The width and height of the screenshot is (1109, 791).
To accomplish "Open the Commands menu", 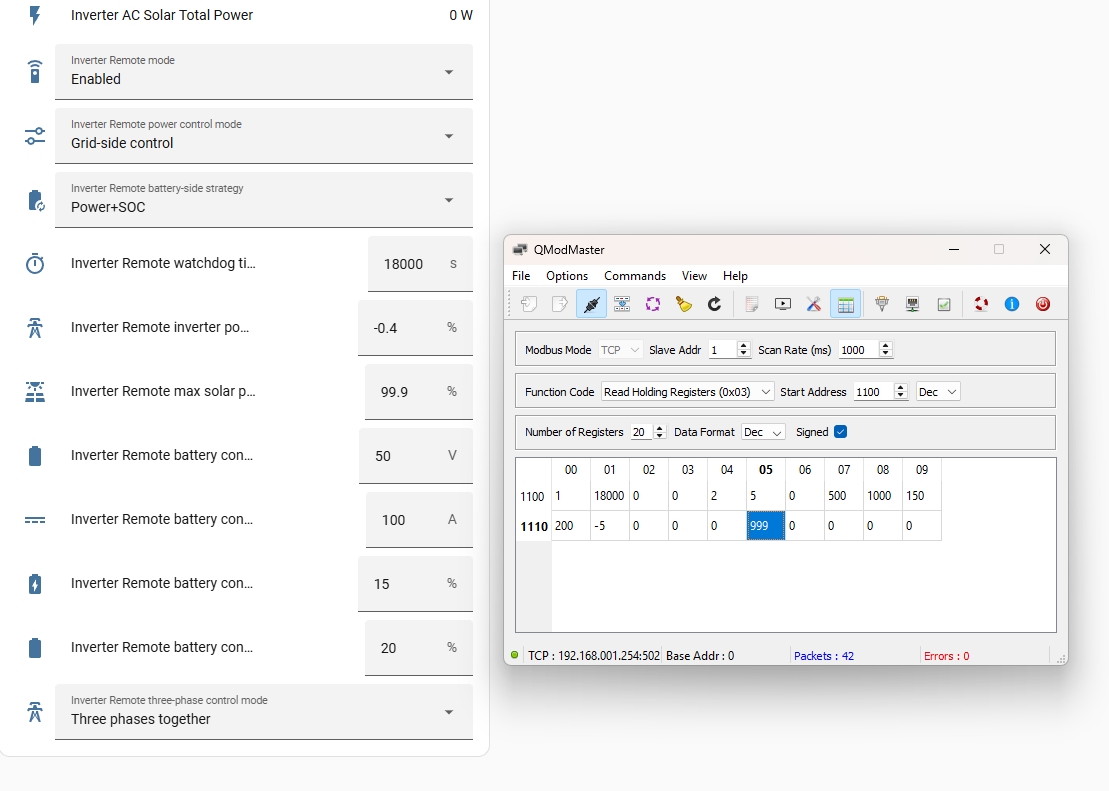I will click(x=634, y=276).
